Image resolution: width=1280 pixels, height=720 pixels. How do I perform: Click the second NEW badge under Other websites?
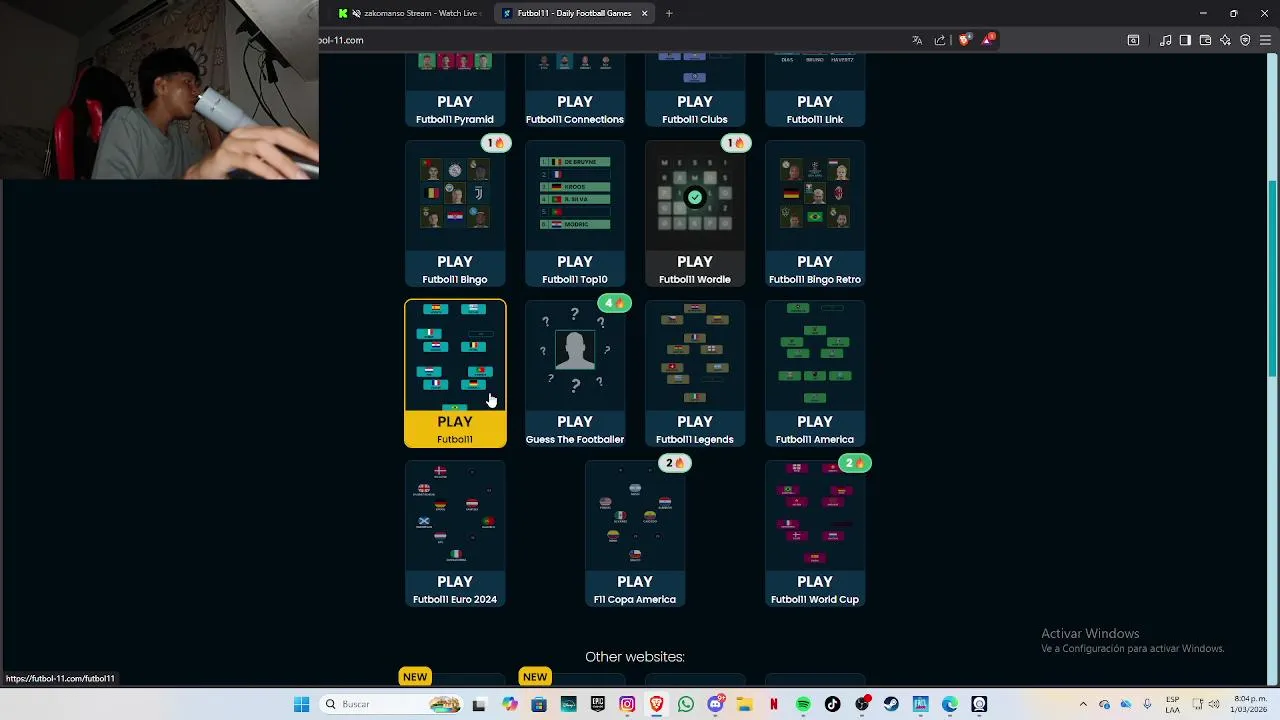535,677
